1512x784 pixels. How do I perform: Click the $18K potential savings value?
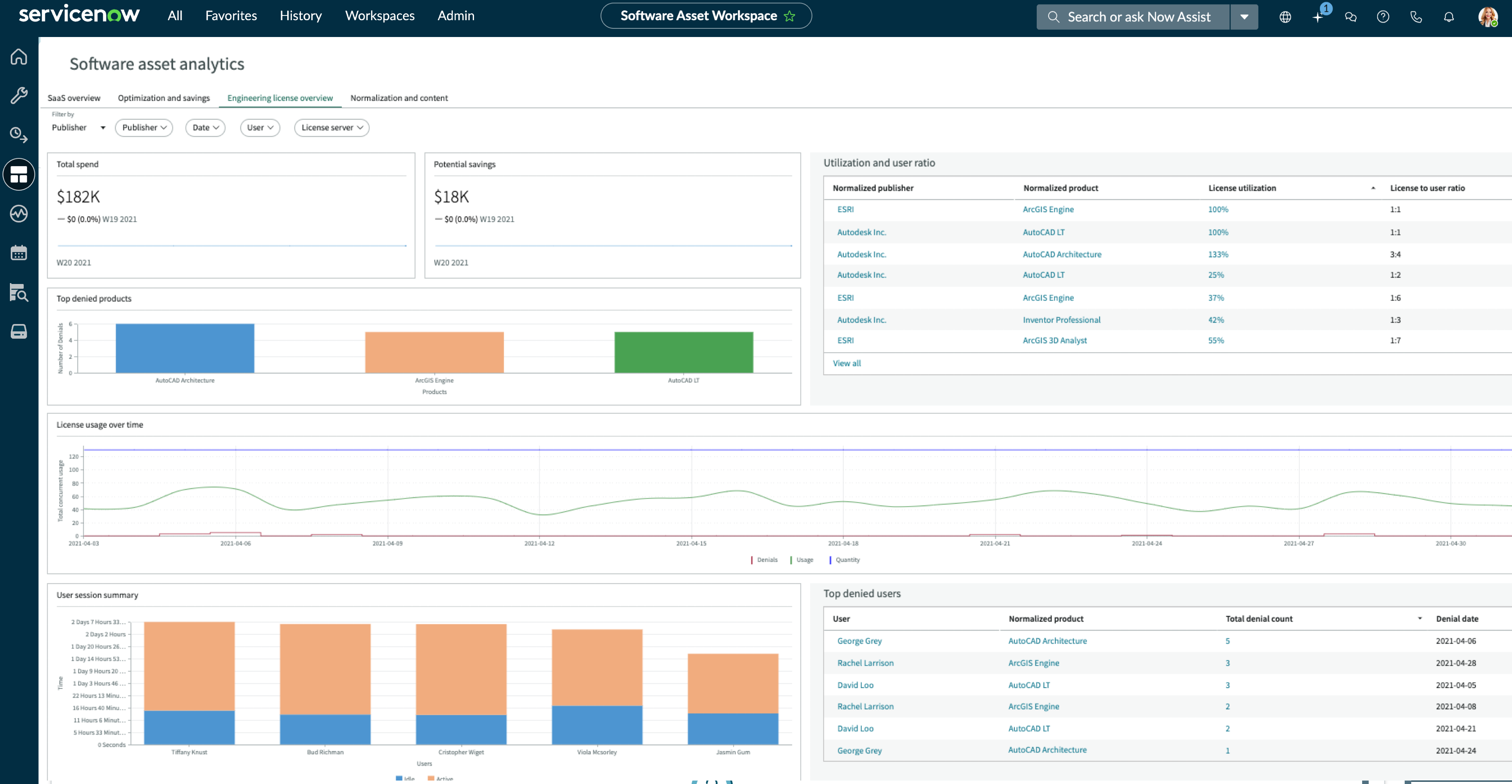coord(451,197)
